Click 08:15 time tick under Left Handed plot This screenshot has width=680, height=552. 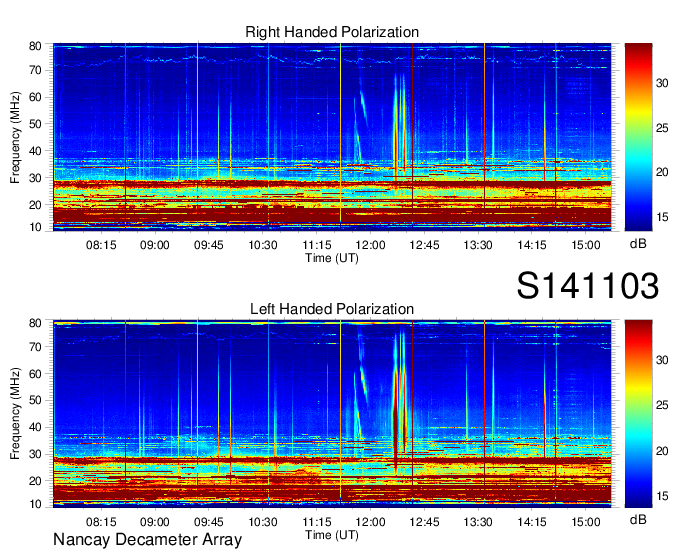click(101, 522)
